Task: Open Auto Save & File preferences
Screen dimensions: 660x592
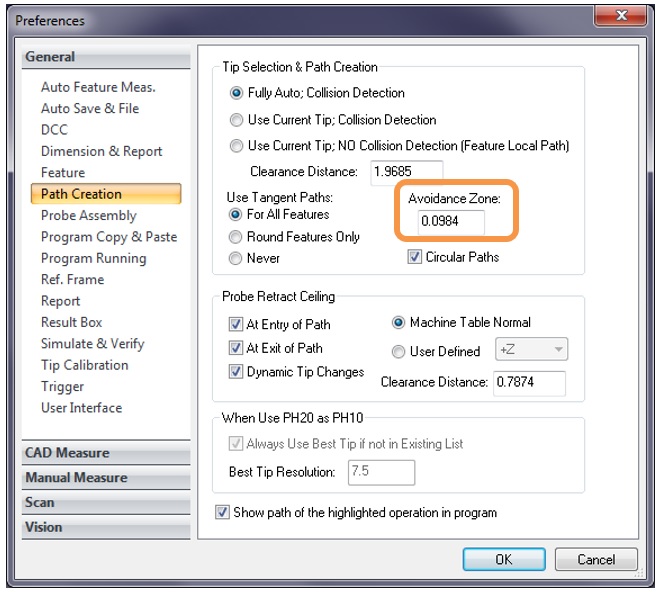Action: point(90,109)
